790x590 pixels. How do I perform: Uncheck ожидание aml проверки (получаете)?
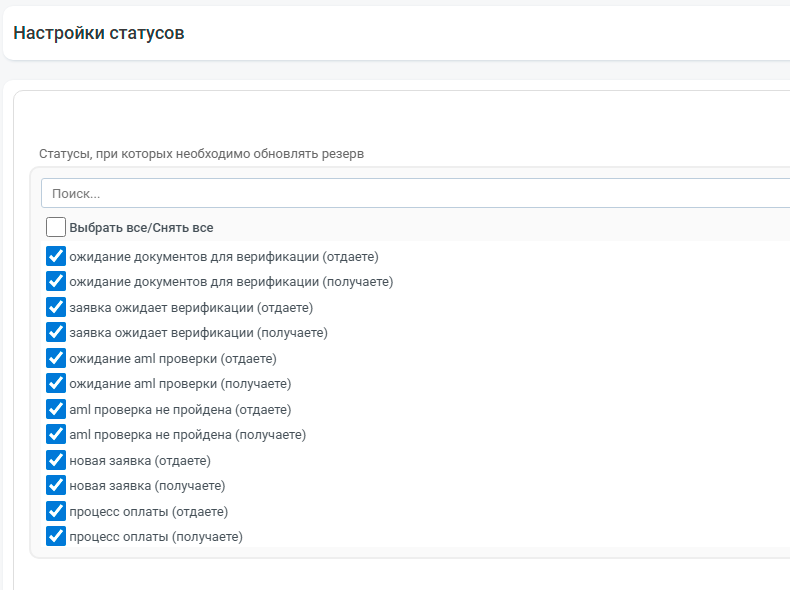[55, 383]
